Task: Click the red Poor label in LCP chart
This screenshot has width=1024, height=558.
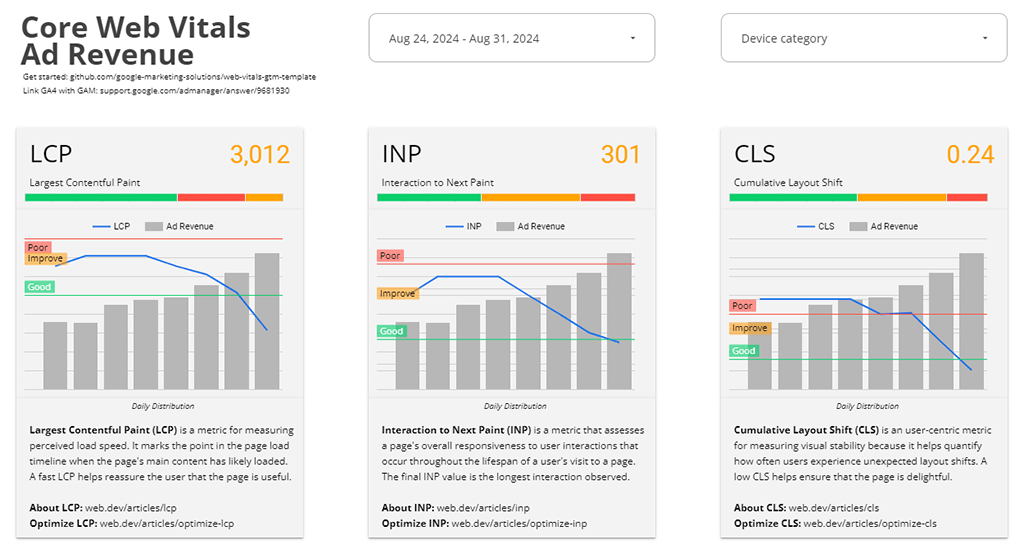Action: 38,247
